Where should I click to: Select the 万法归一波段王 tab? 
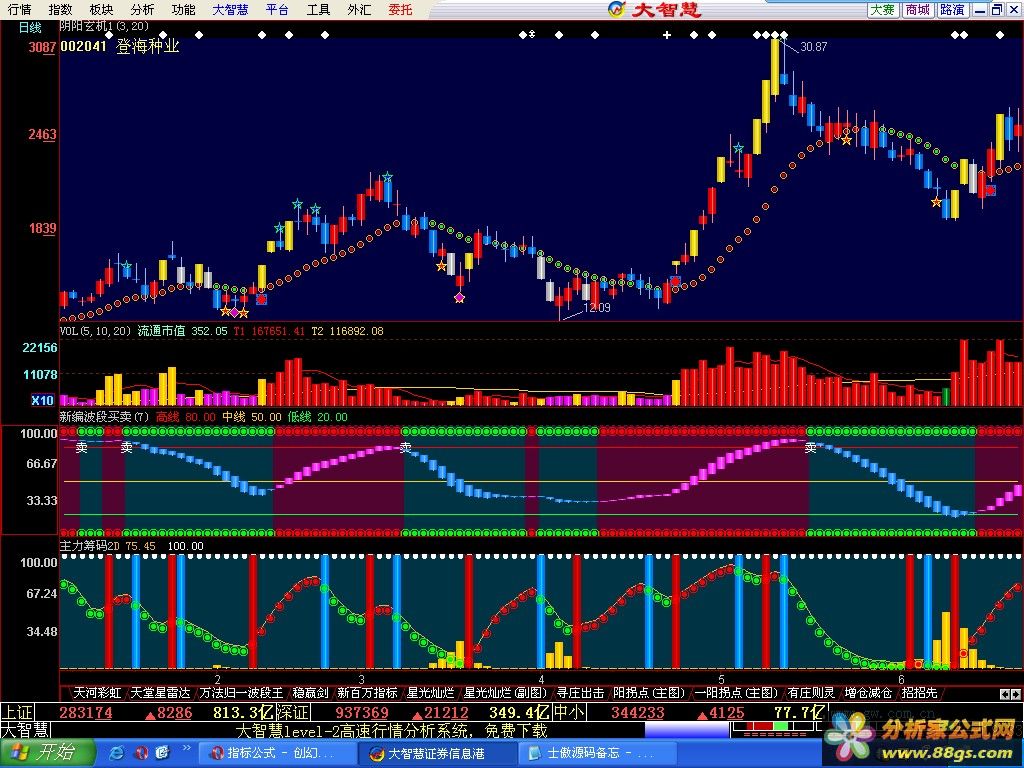click(x=242, y=692)
